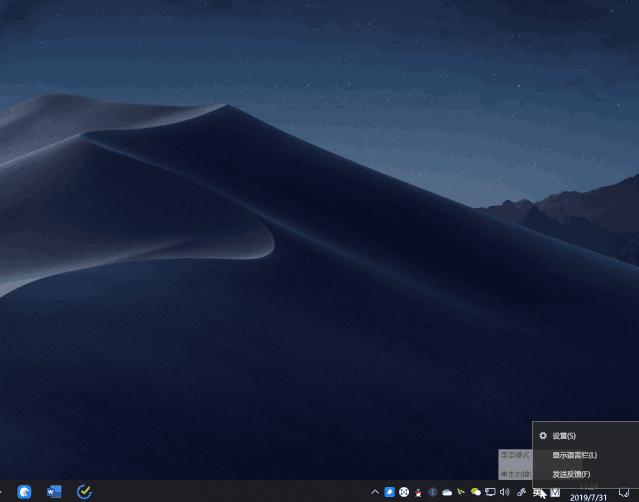
Task: Open the volume speaker tray icon
Action: point(505,492)
